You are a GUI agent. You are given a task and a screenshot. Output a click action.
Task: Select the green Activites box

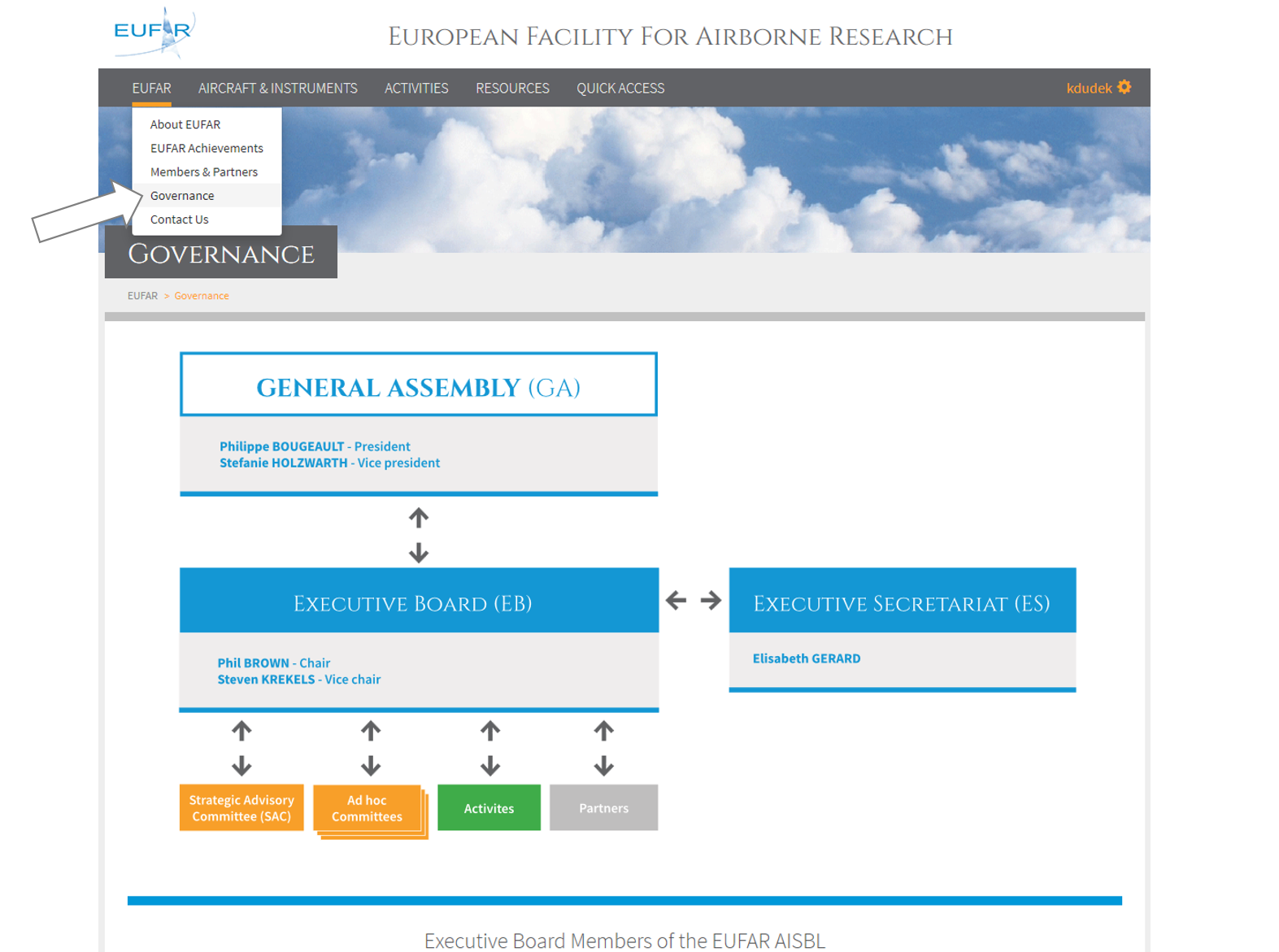489,808
